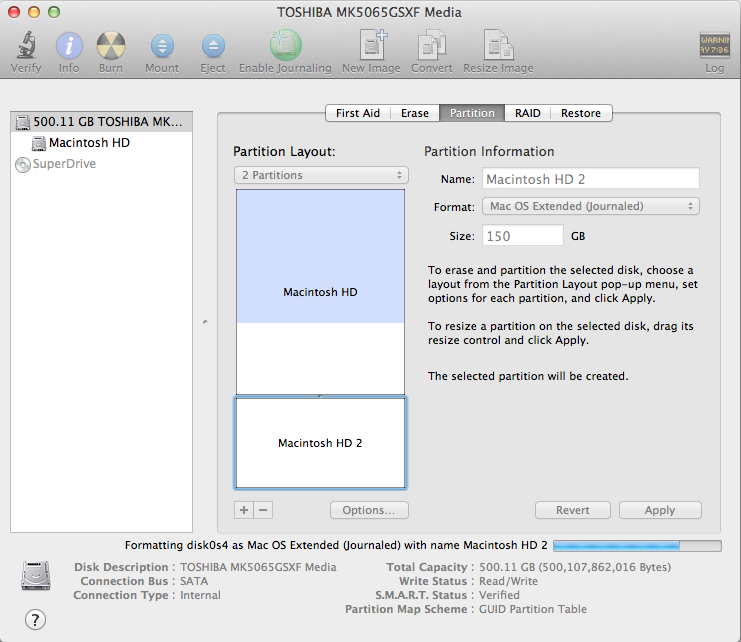The height and width of the screenshot is (642, 741).
Task: Click the partition resize handle between the two partitions
Action: point(320,396)
